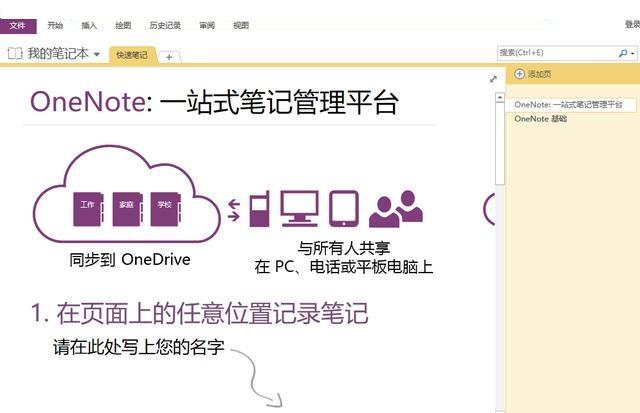This screenshot has height=413, width=640.
Task: Select the 历史记录 ribbon tab
Action: point(164,26)
